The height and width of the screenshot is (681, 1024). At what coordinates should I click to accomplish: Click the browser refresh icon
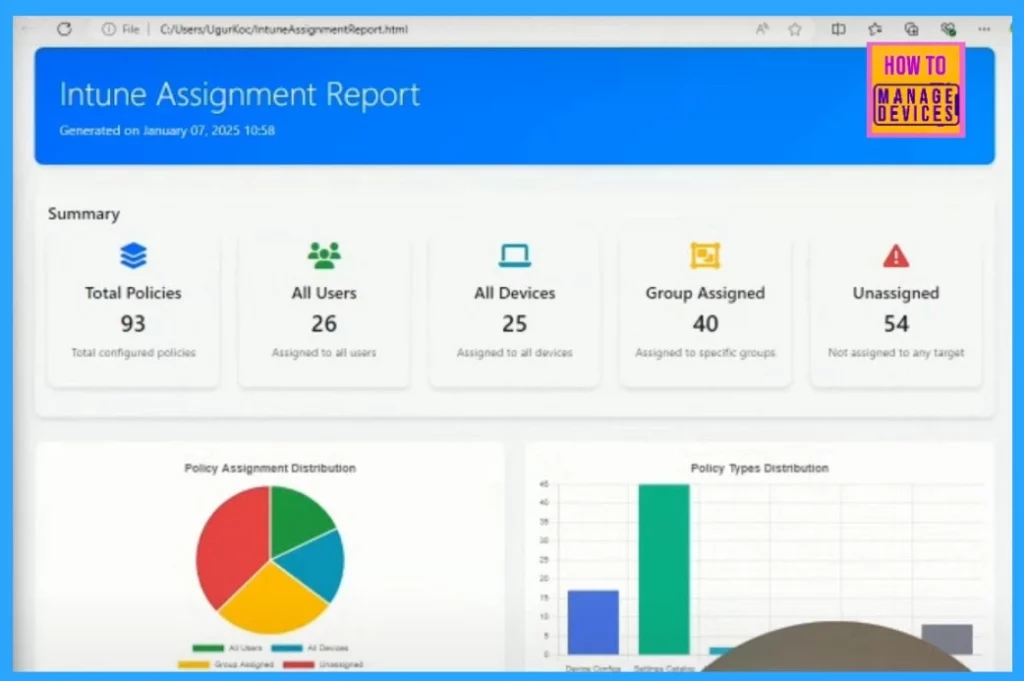(x=64, y=29)
